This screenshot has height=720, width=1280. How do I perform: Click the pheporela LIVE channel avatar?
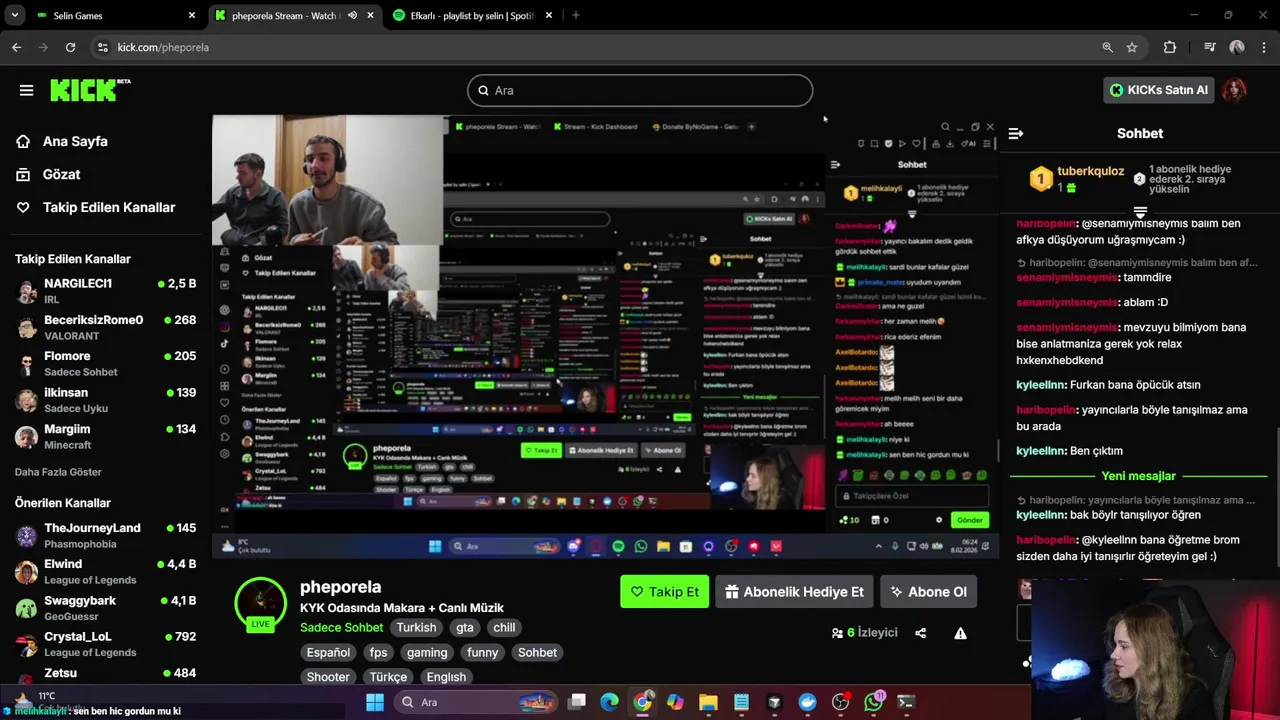click(x=261, y=603)
